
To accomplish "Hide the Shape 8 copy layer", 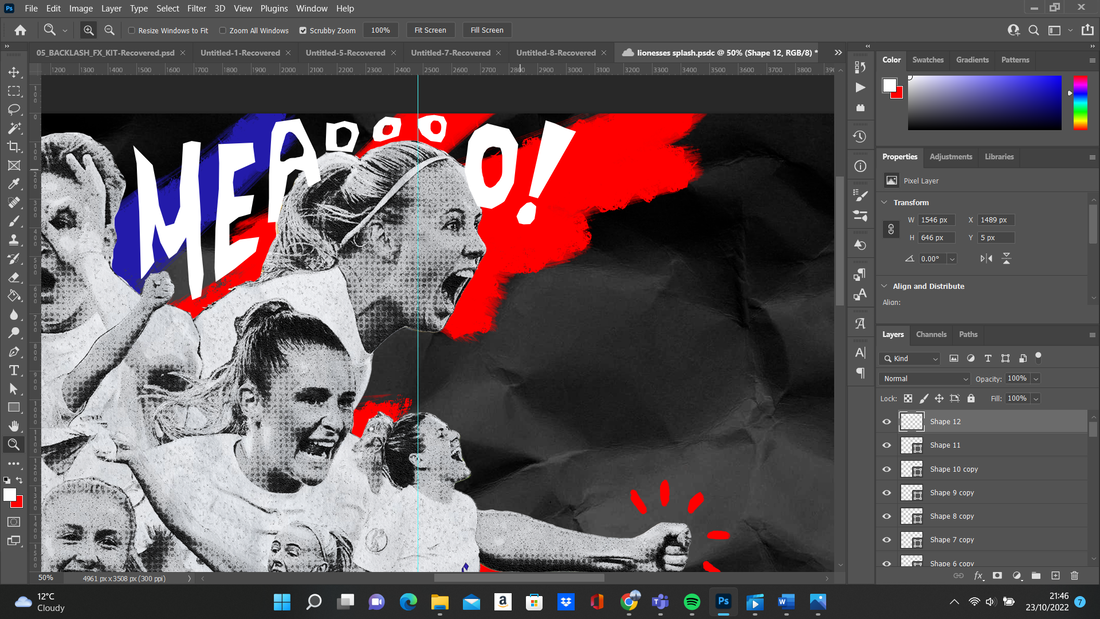I will pos(887,517).
